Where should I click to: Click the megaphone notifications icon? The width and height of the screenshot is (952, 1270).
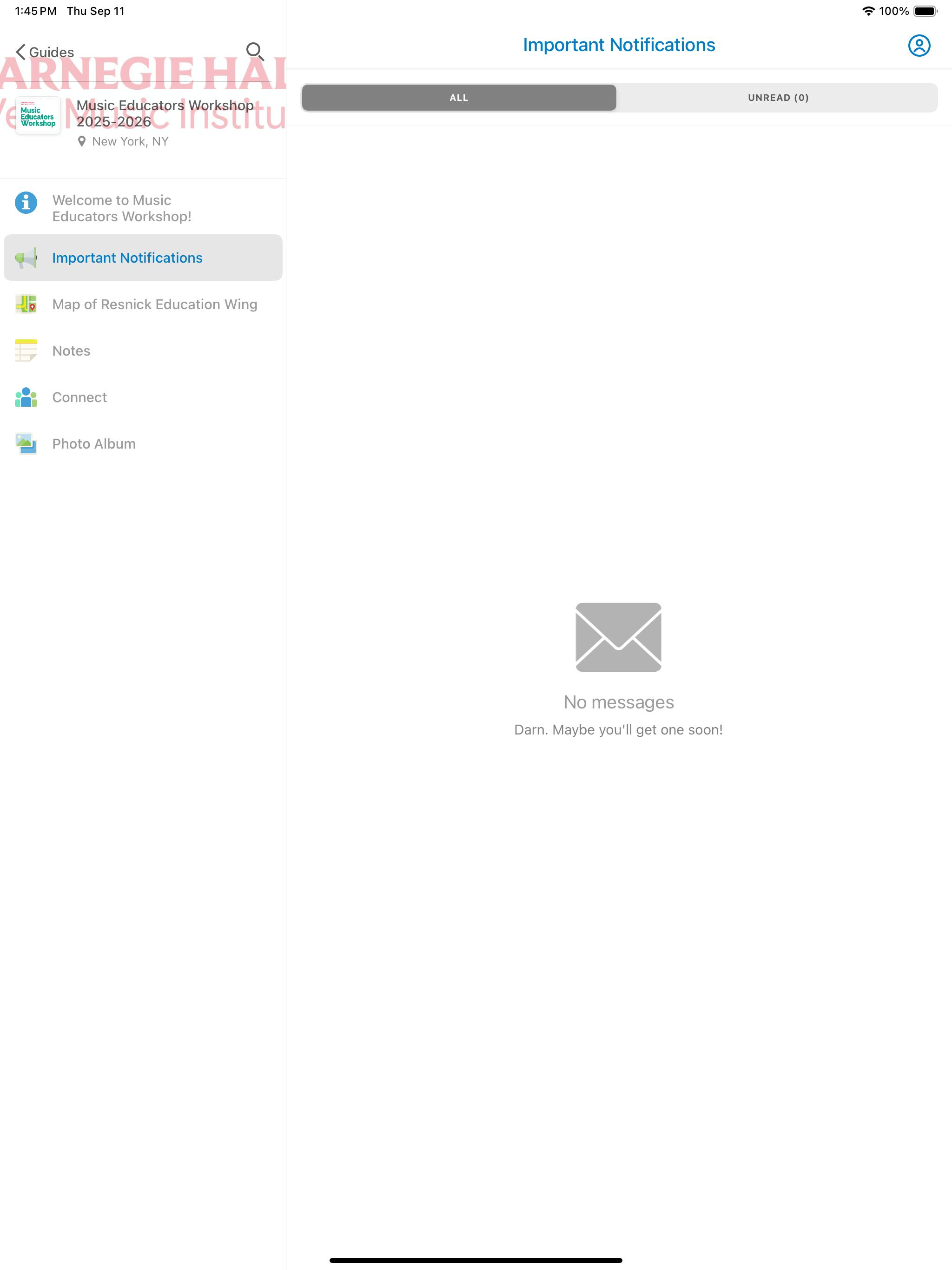(26, 258)
